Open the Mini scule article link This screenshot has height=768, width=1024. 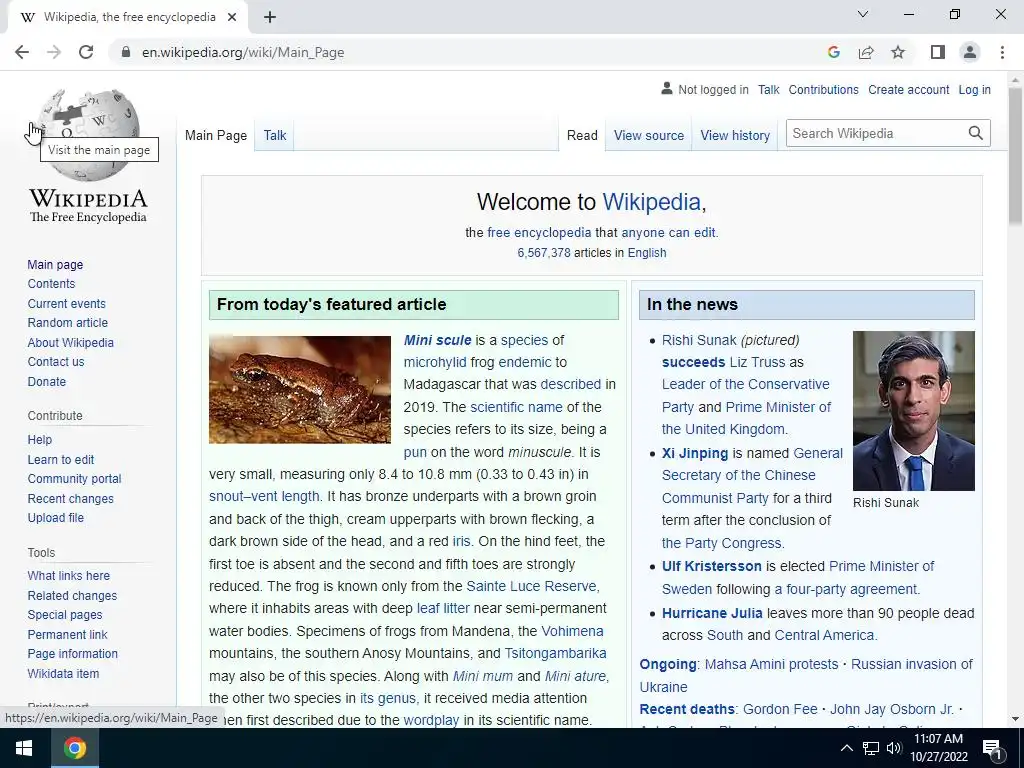[438, 340]
